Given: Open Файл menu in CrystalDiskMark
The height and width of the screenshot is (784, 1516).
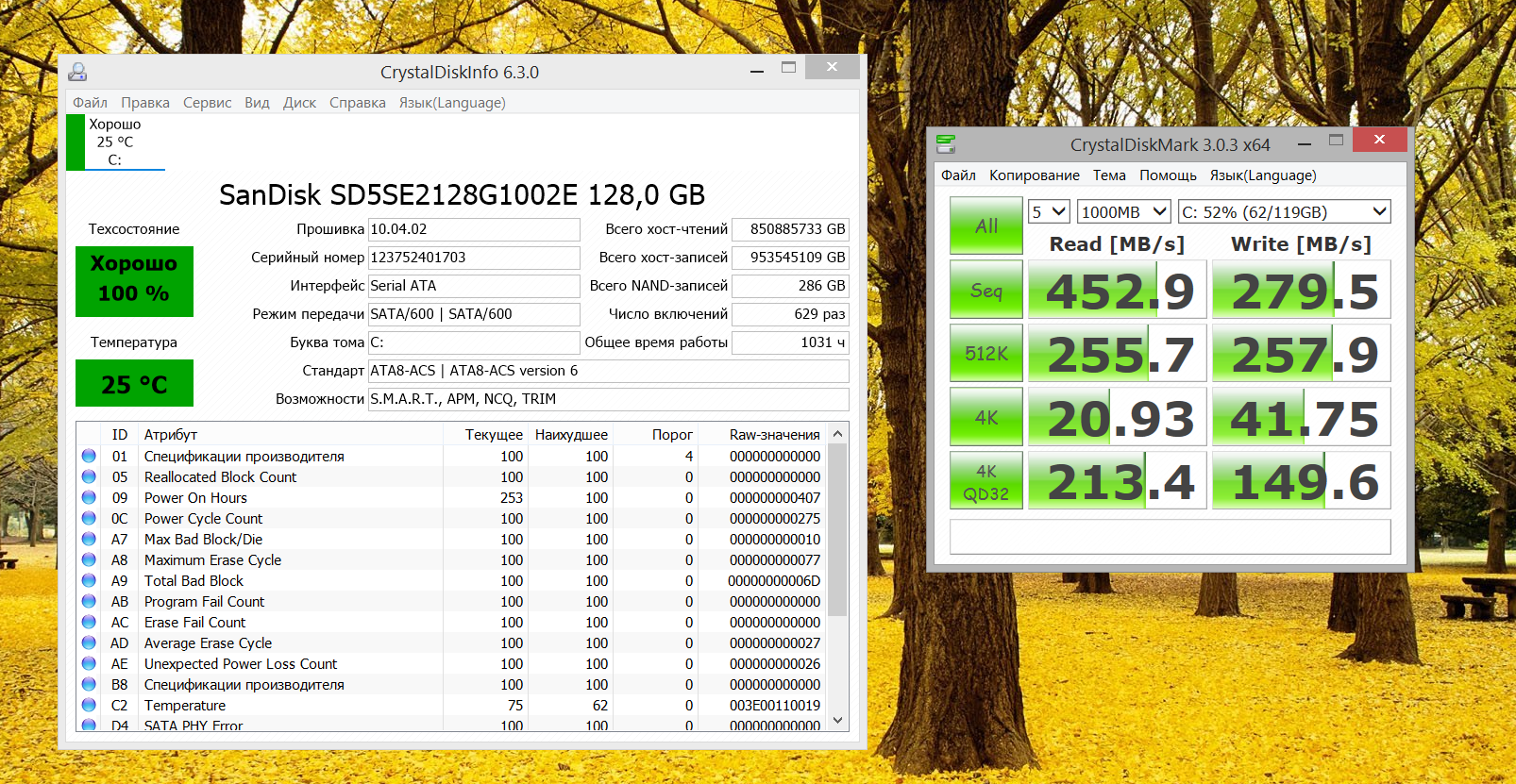Looking at the screenshot, I should click(x=958, y=175).
